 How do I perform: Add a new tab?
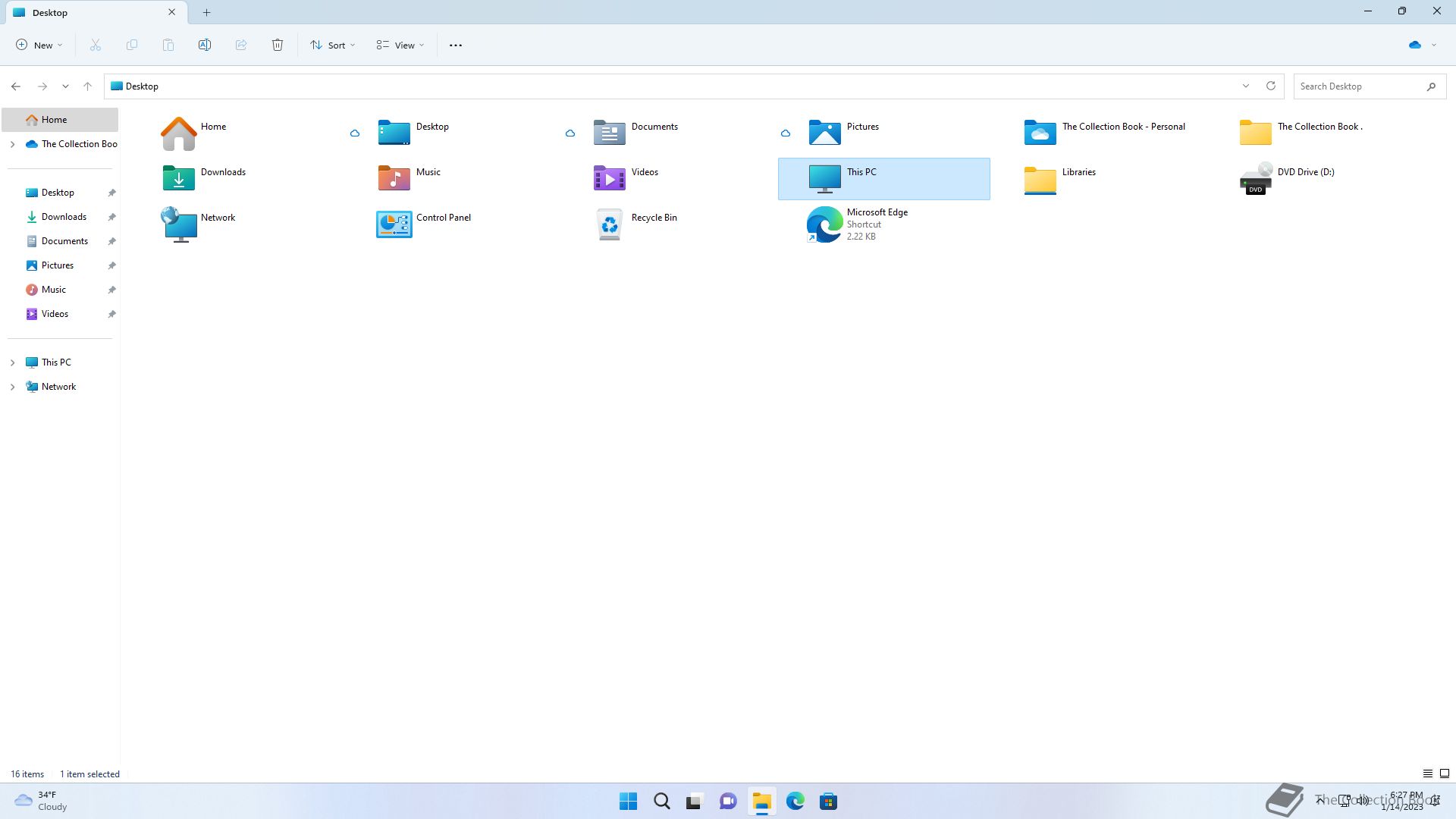tap(206, 12)
